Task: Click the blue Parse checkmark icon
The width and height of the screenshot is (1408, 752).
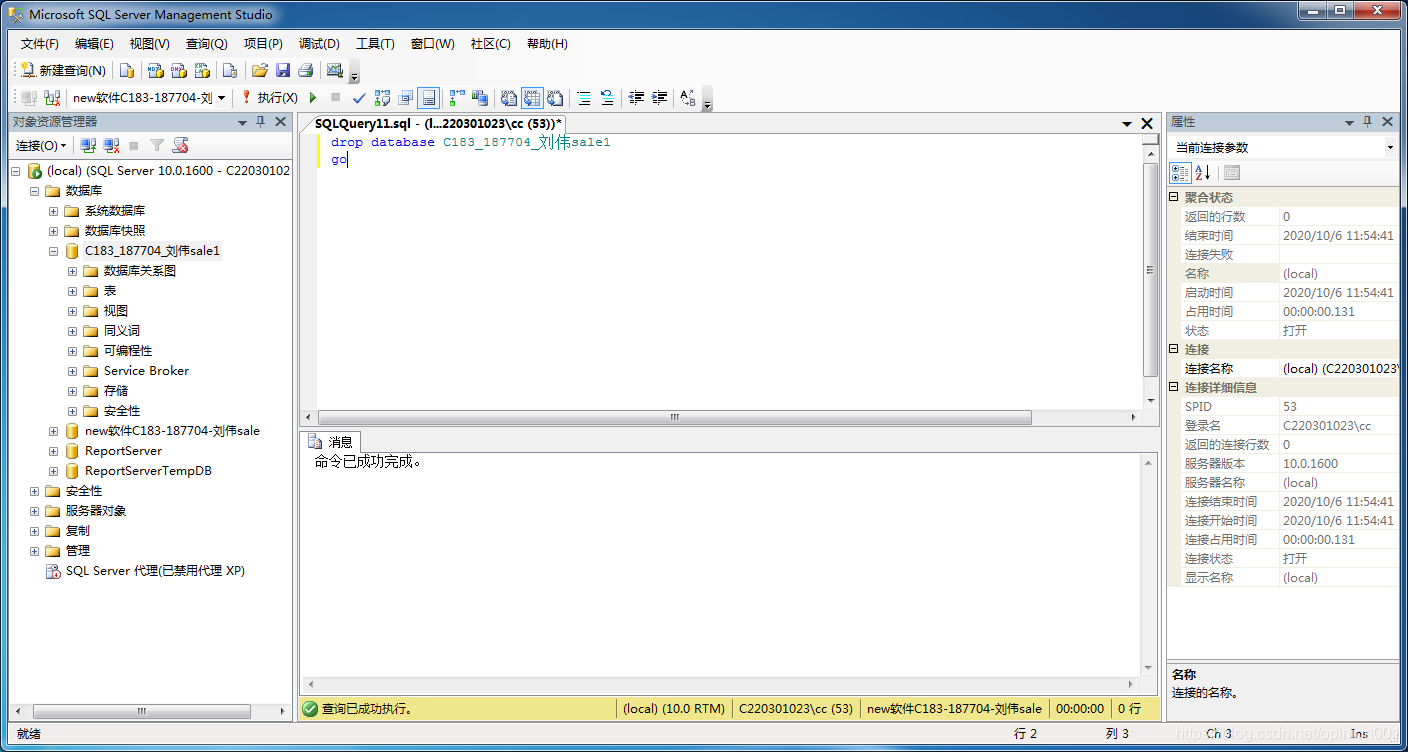Action: tap(359, 98)
